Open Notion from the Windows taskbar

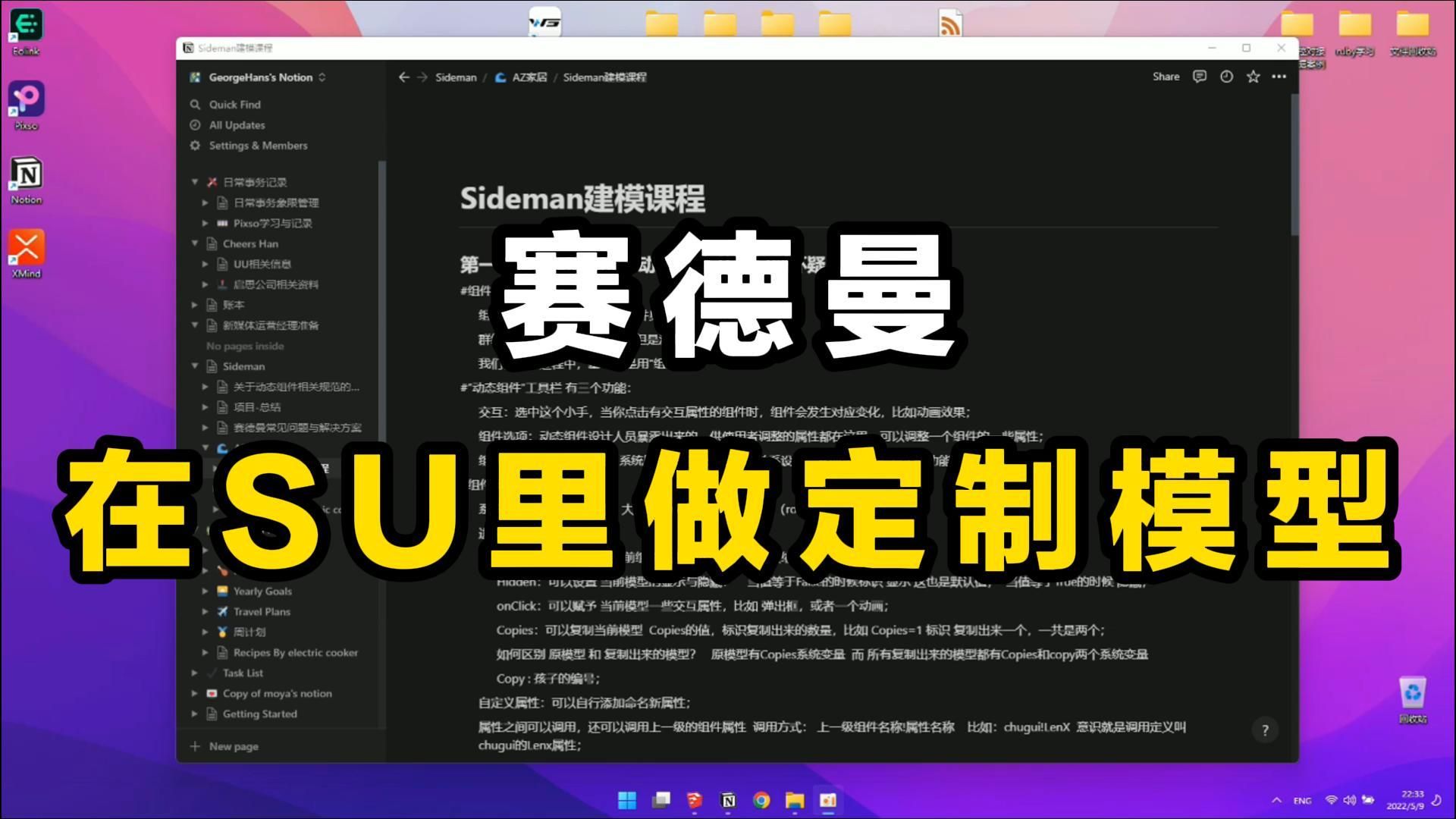(x=730, y=800)
